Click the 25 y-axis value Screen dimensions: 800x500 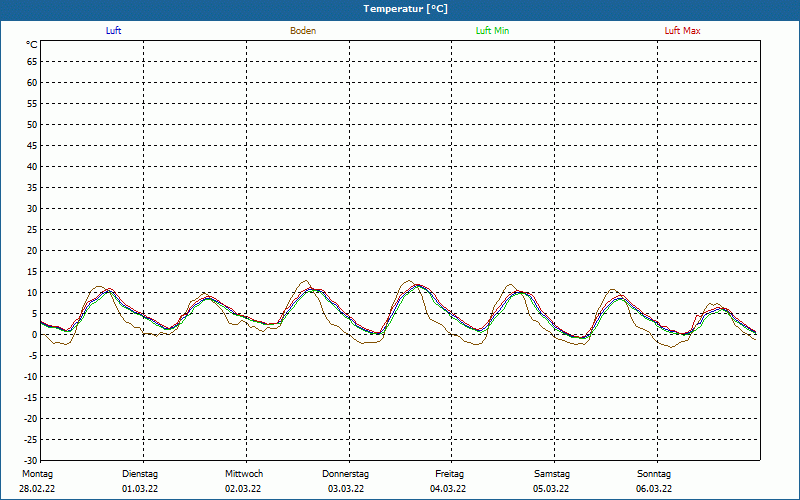(x=32, y=230)
